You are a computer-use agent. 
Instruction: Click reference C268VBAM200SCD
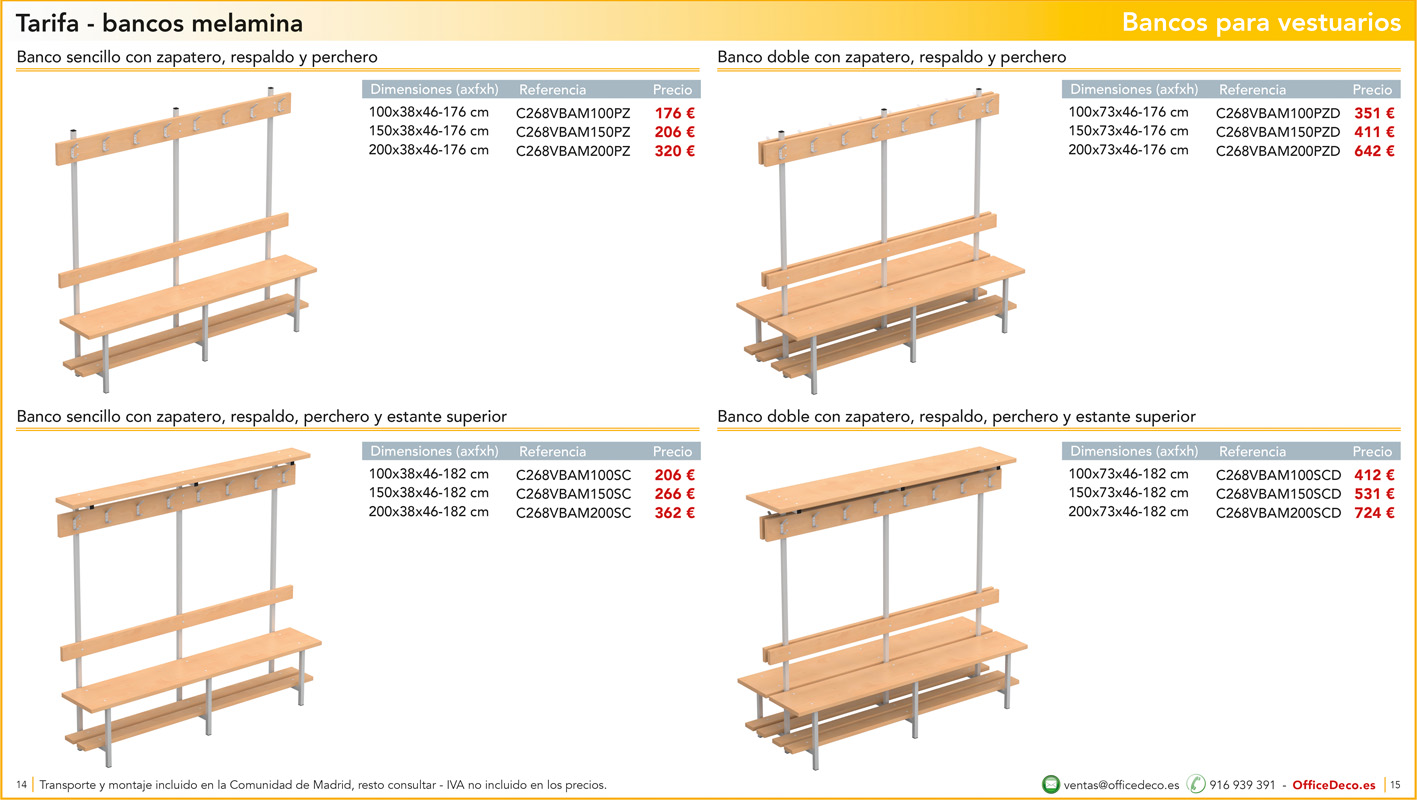[x=1278, y=513]
